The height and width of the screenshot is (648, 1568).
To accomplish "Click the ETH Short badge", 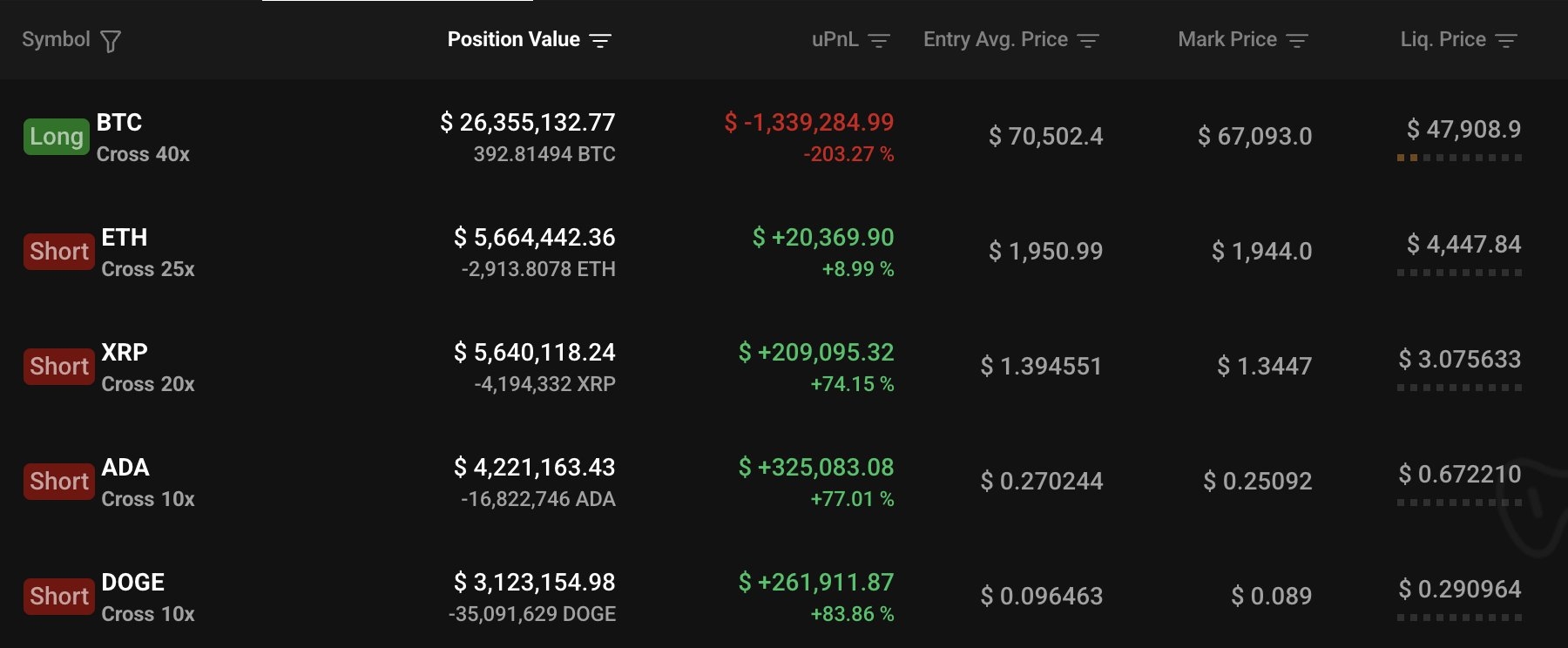I will (59, 252).
